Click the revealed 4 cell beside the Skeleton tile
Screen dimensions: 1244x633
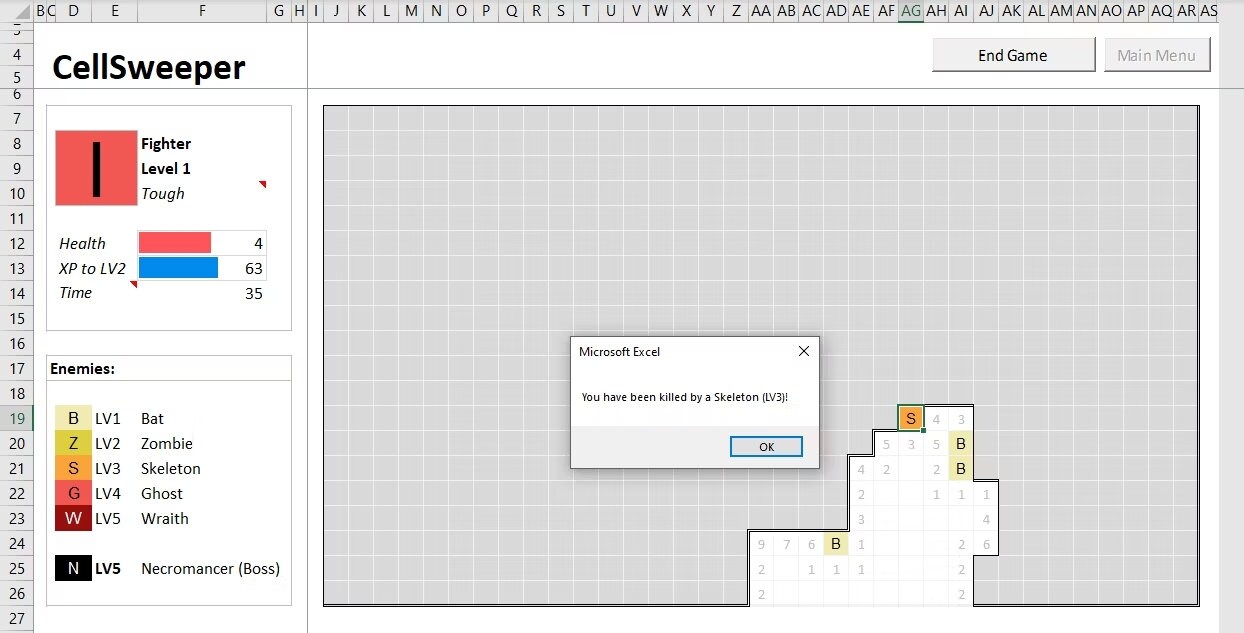click(x=935, y=418)
